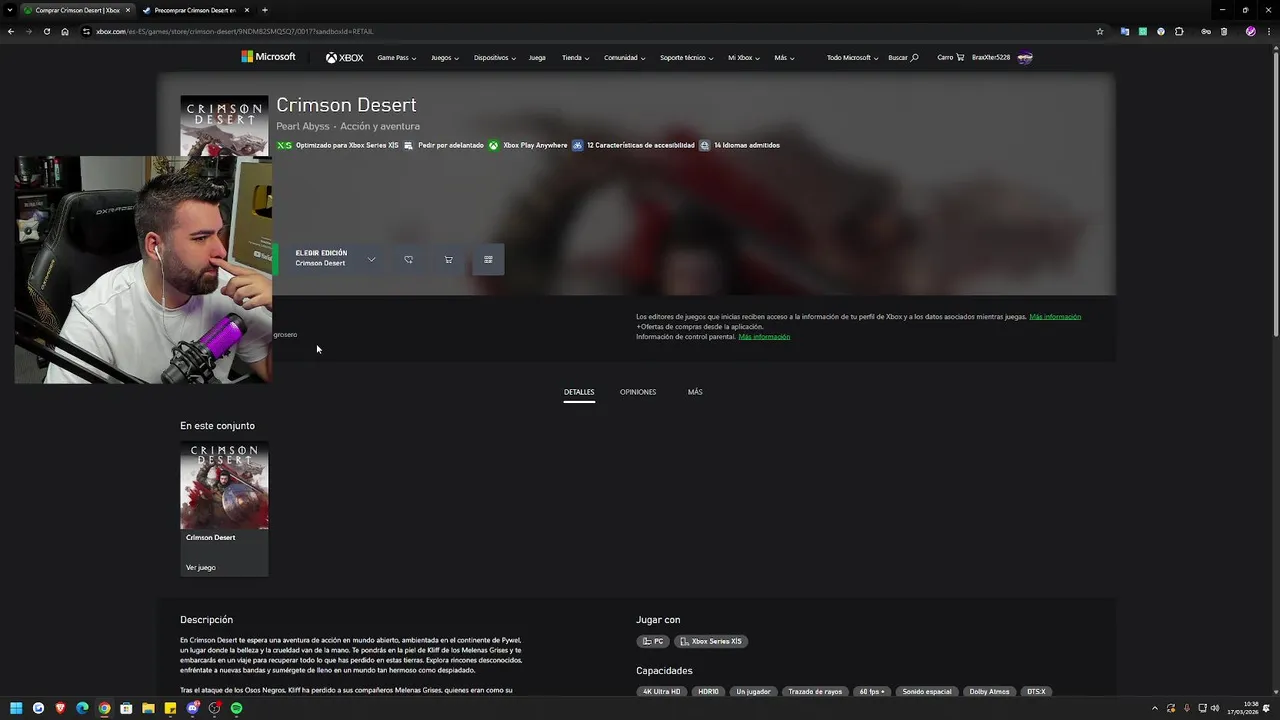Click the purple browser profile avatar
Viewport: 1280px width, 720px height.
click(x=1250, y=31)
